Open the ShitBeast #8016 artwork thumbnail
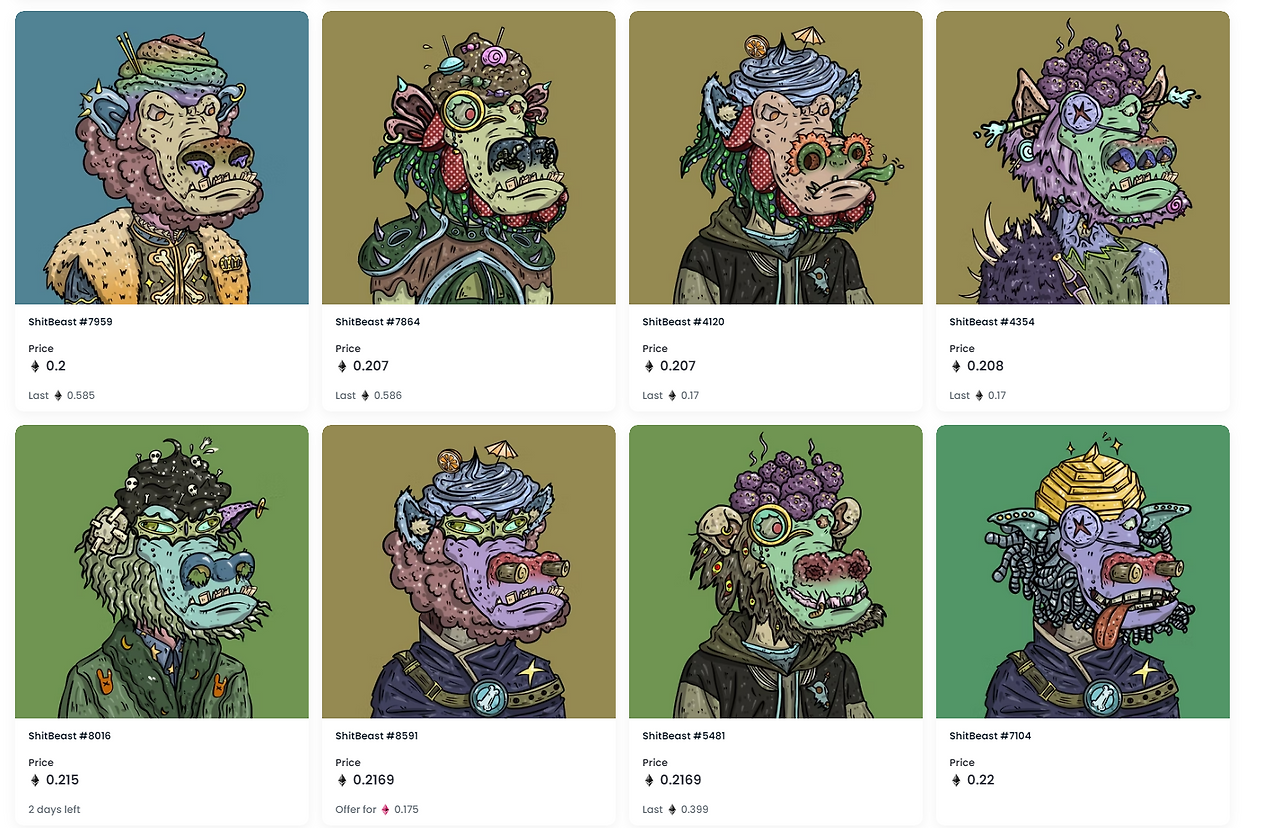 click(x=162, y=571)
